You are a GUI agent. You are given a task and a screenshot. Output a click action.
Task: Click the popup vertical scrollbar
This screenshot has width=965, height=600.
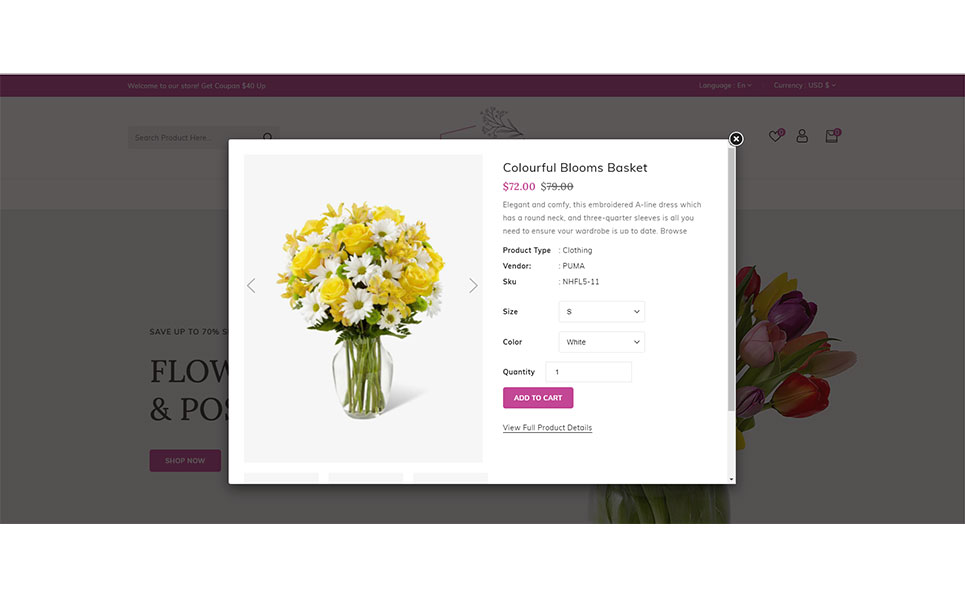point(731,280)
